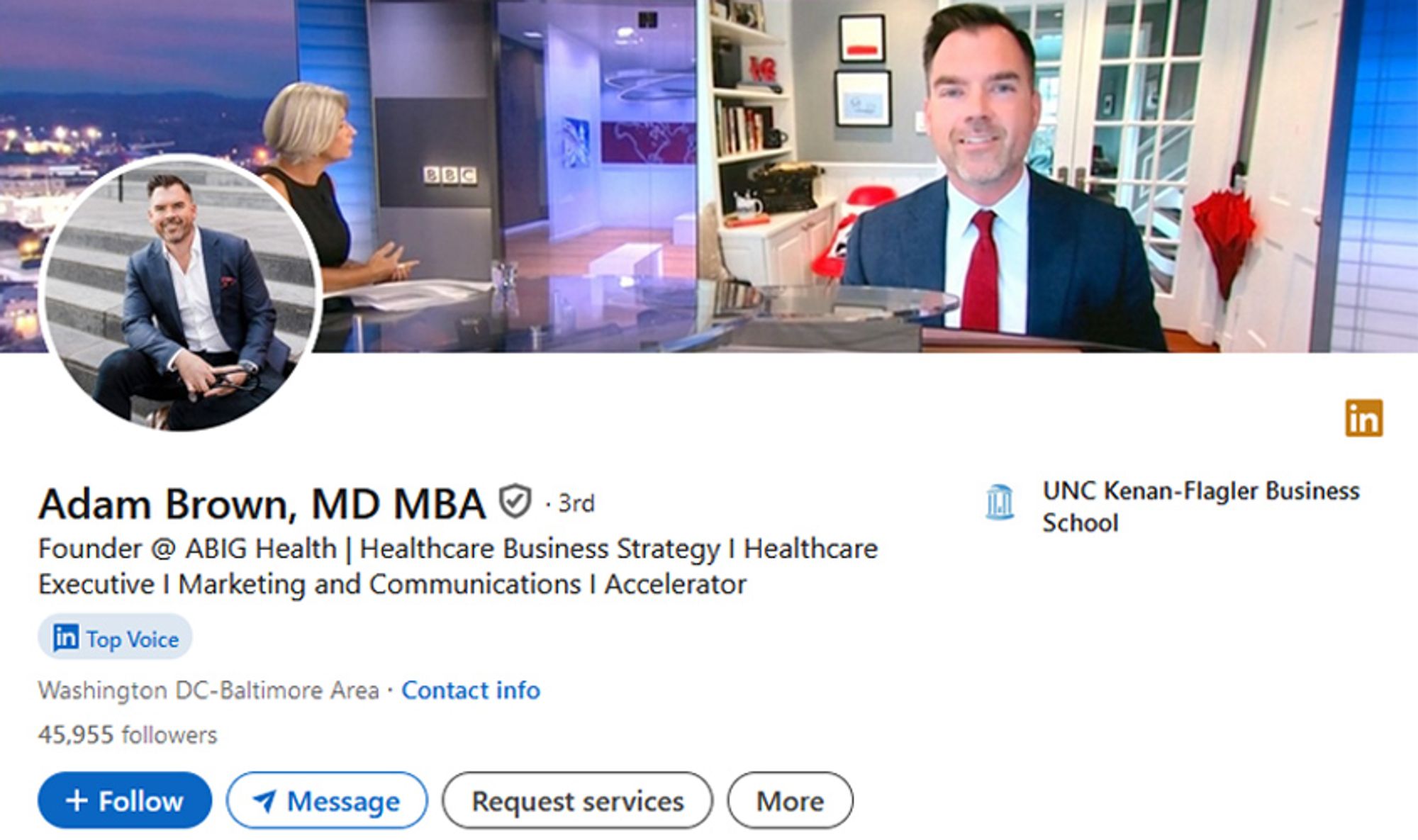Screen dimensions: 1418x840
Task: Click the Founder @ ABIG Health headline
Action: (458, 566)
